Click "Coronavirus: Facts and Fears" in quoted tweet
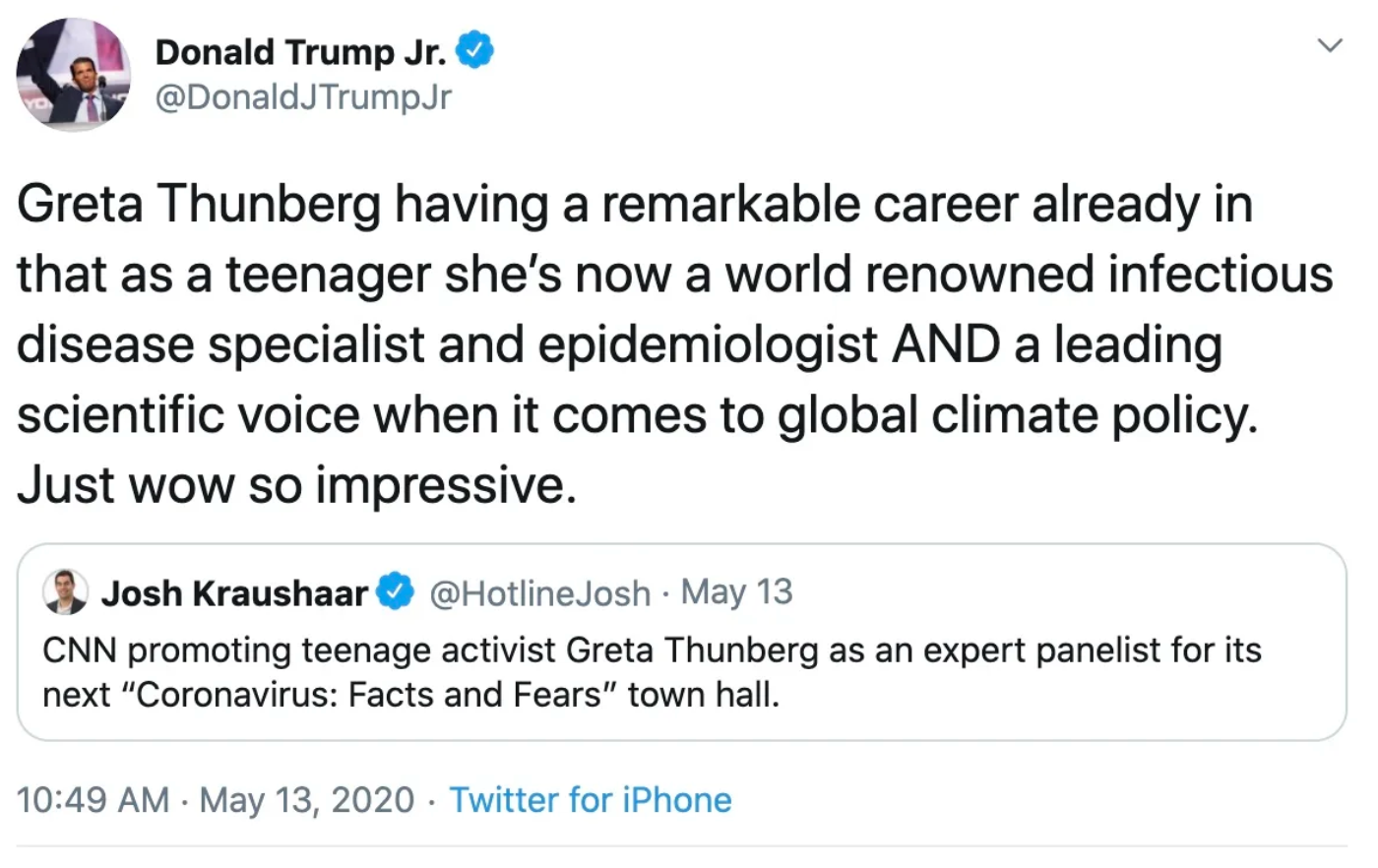Image resolution: width=1378 pixels, height=868 pixels. click(369, 695)
